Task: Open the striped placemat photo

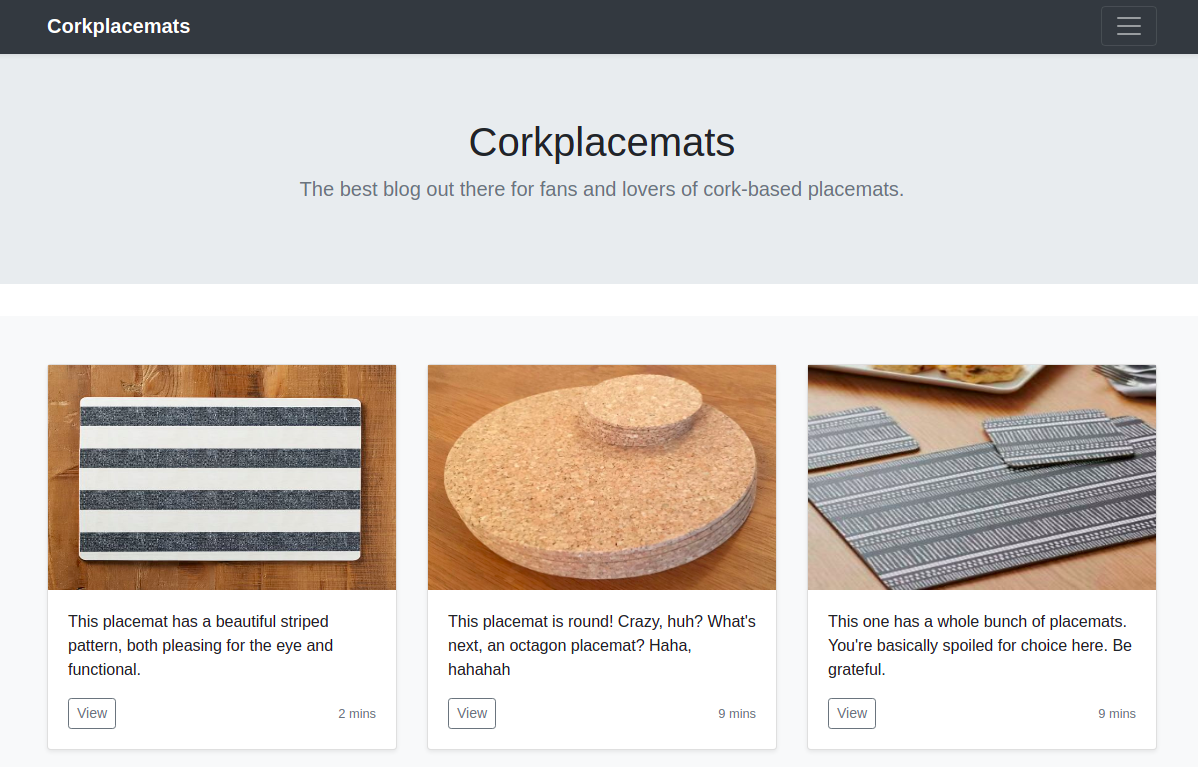Action: click(x=220, y=478)
